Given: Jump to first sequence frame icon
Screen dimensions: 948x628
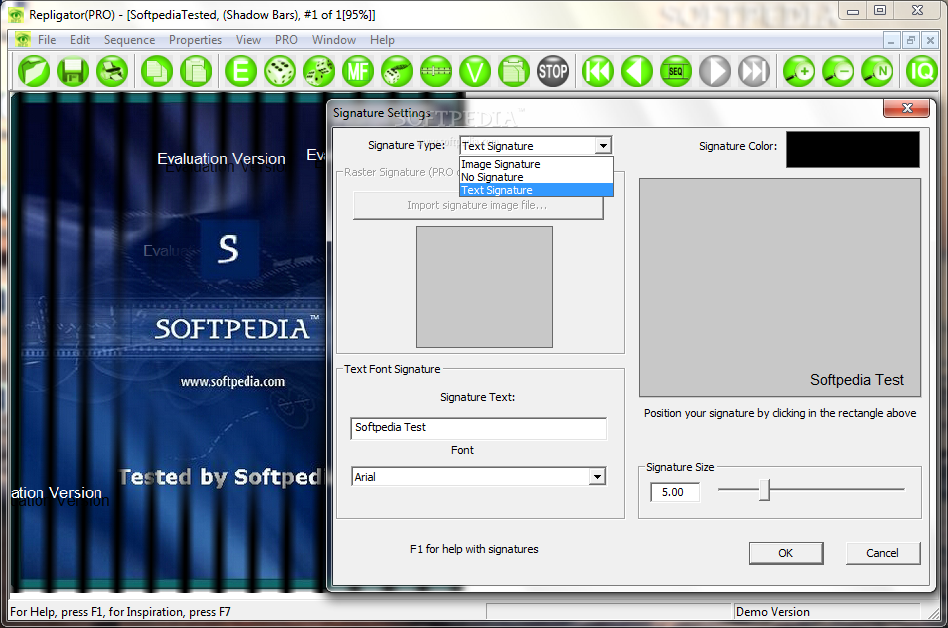Looking at the screenshot, I should point(598,71).
